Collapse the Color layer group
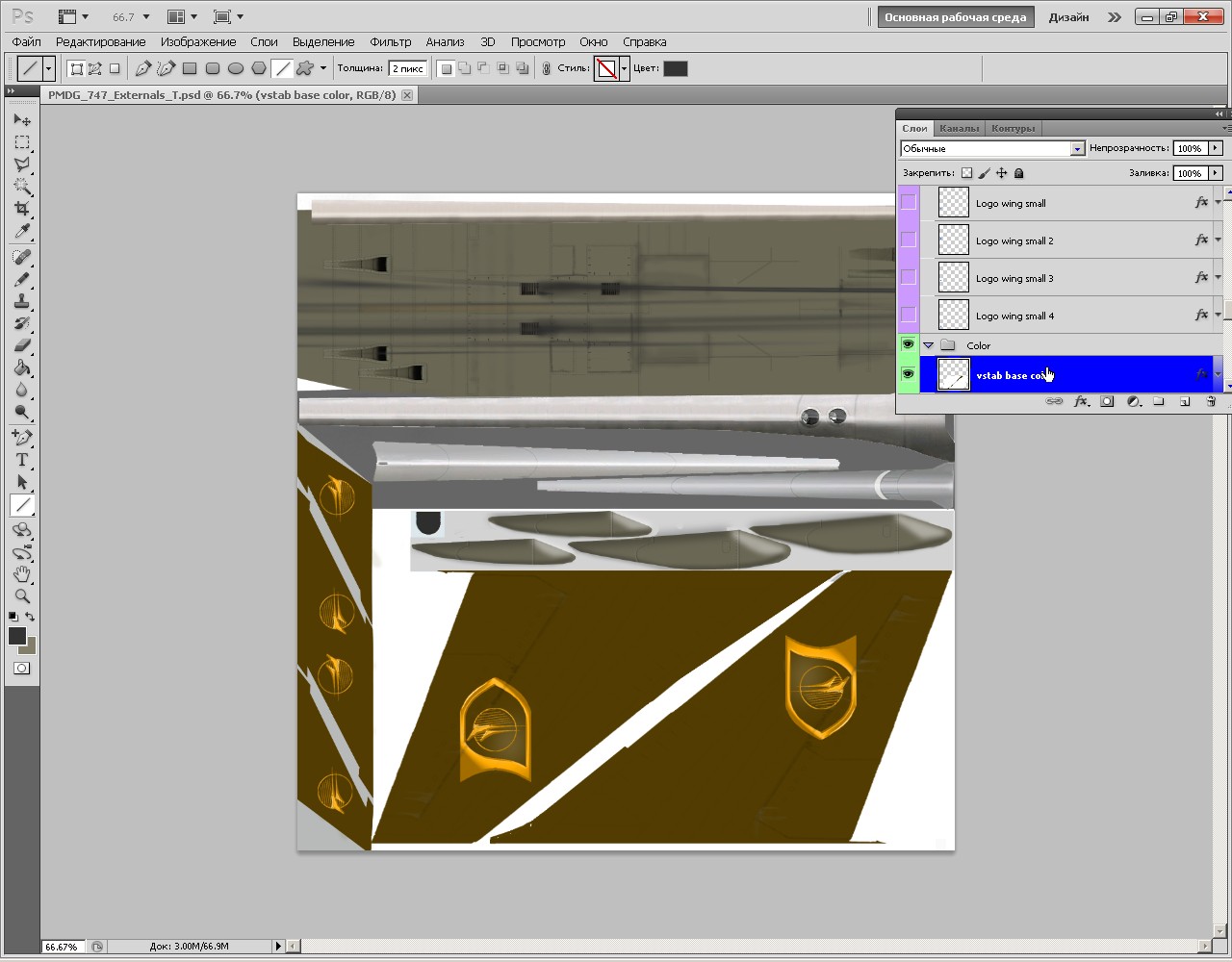The width and height of the screenshot is (1232, 962). point(929,345)
